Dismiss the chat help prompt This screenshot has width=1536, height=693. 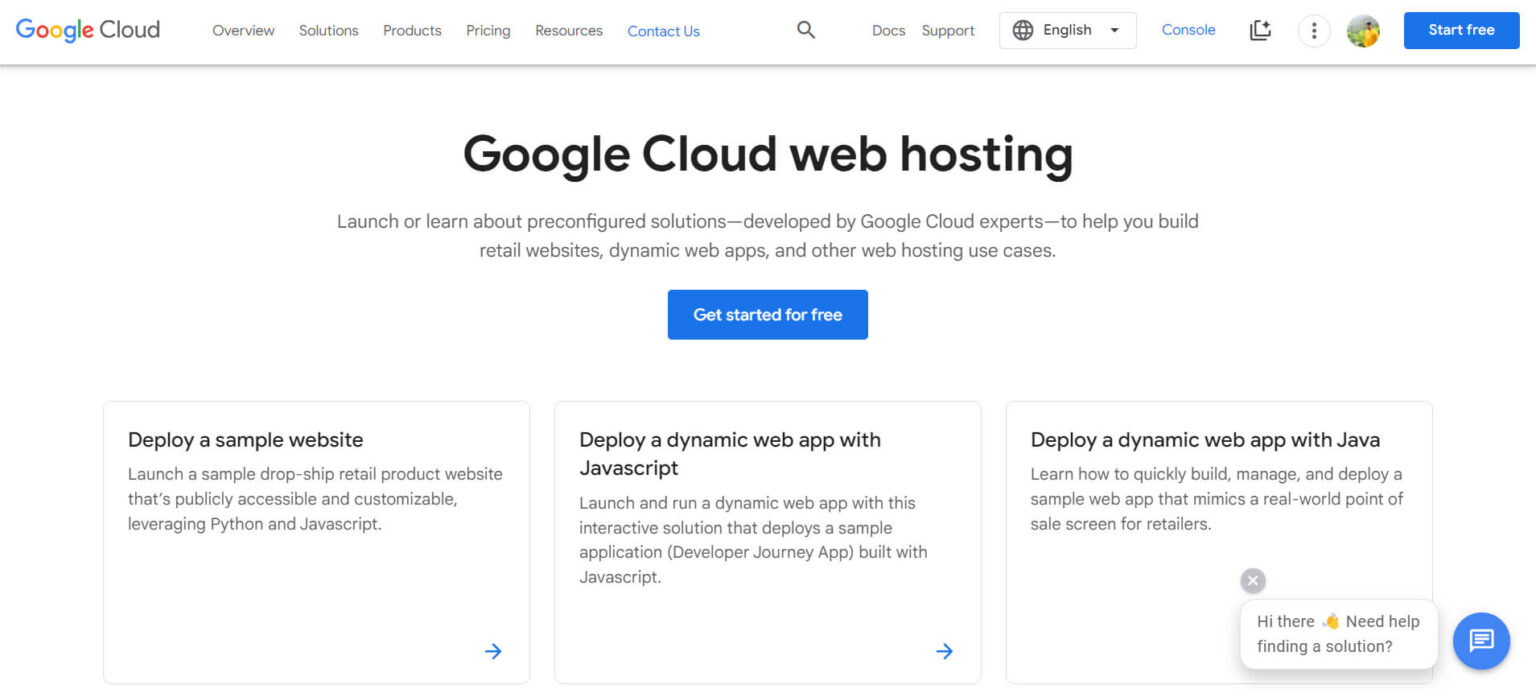(1252, 580)
